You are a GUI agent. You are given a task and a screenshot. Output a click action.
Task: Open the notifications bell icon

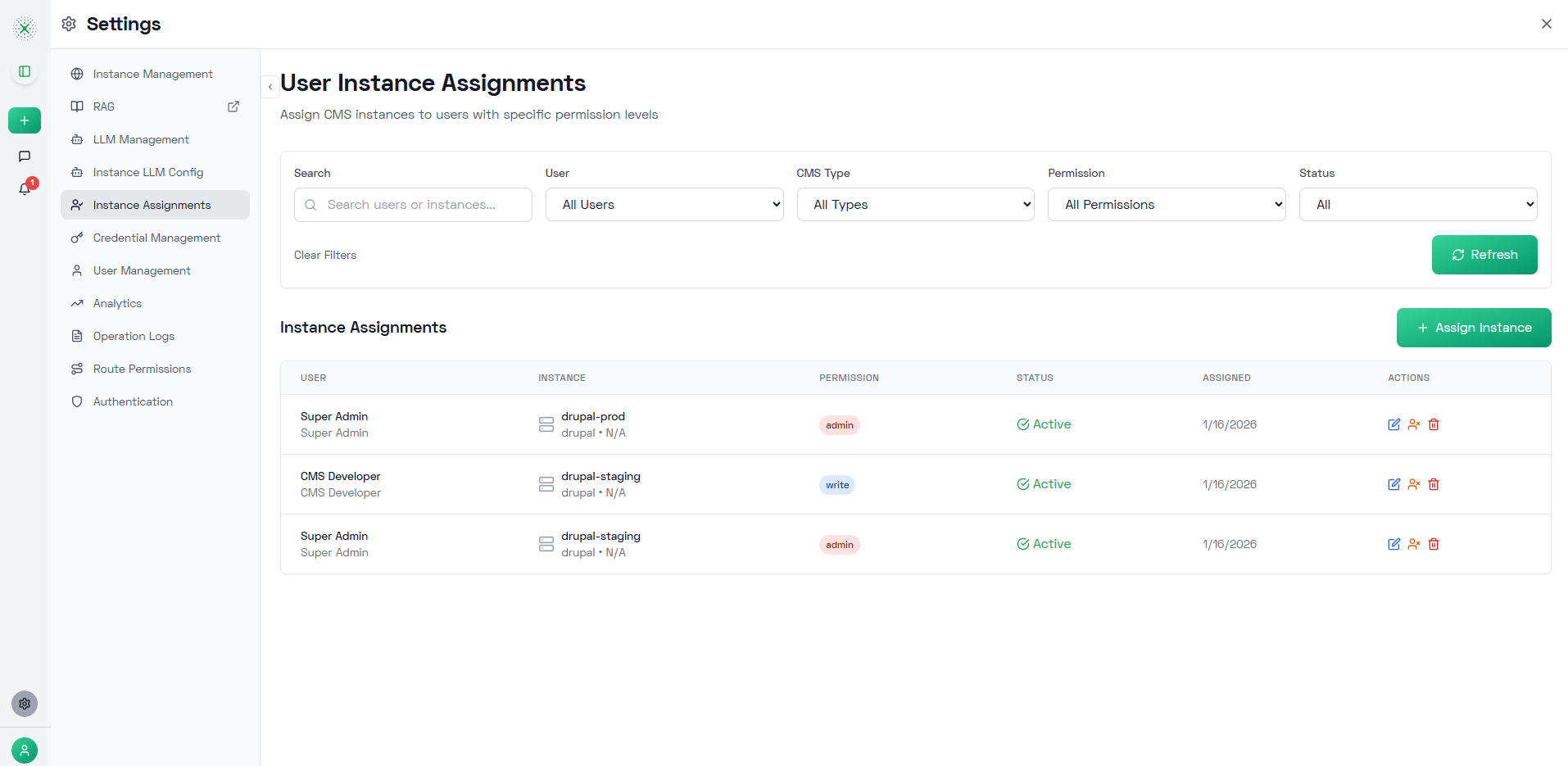tap(25, 189)
